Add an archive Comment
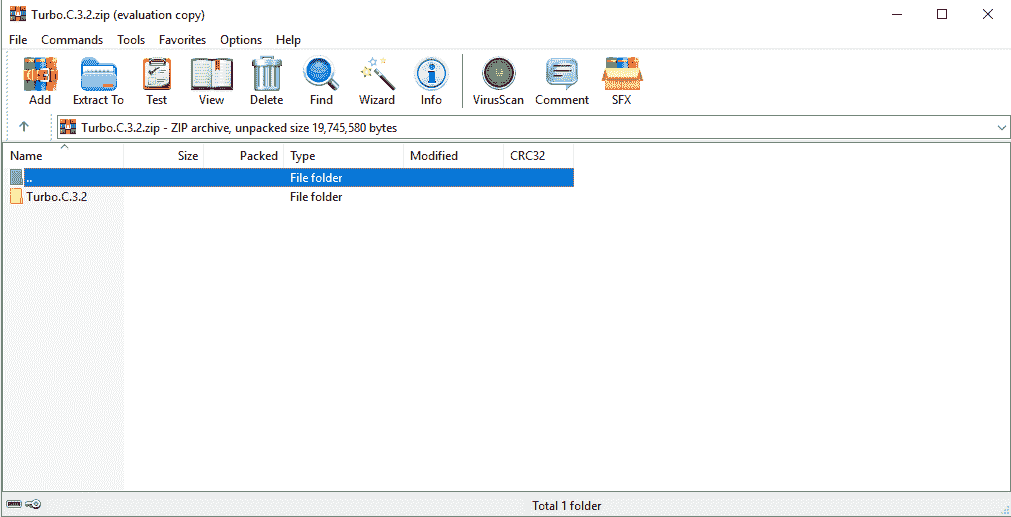 click(562, 81)
